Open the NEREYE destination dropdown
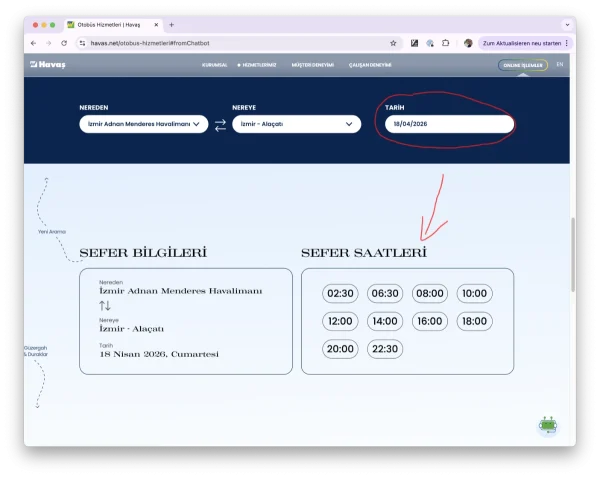 [x=297, y=124]
